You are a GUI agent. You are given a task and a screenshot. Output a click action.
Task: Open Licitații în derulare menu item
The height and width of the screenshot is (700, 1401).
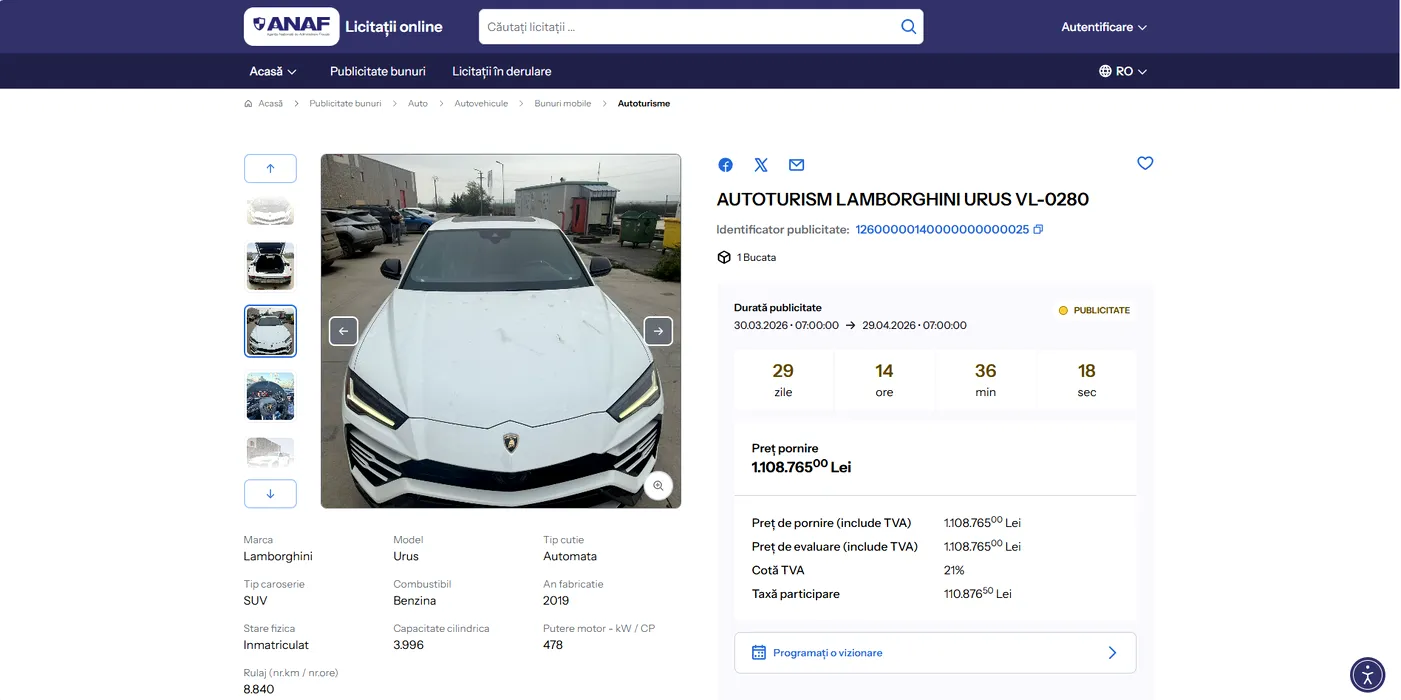pyautogui.click(x=501, y=71)
